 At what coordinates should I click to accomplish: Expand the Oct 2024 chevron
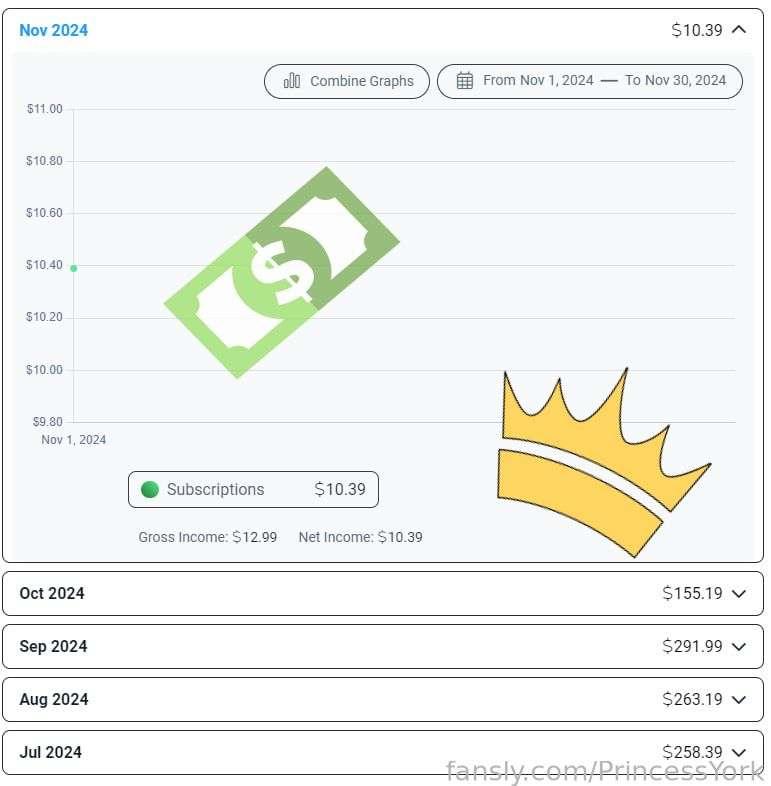point(739,594)
